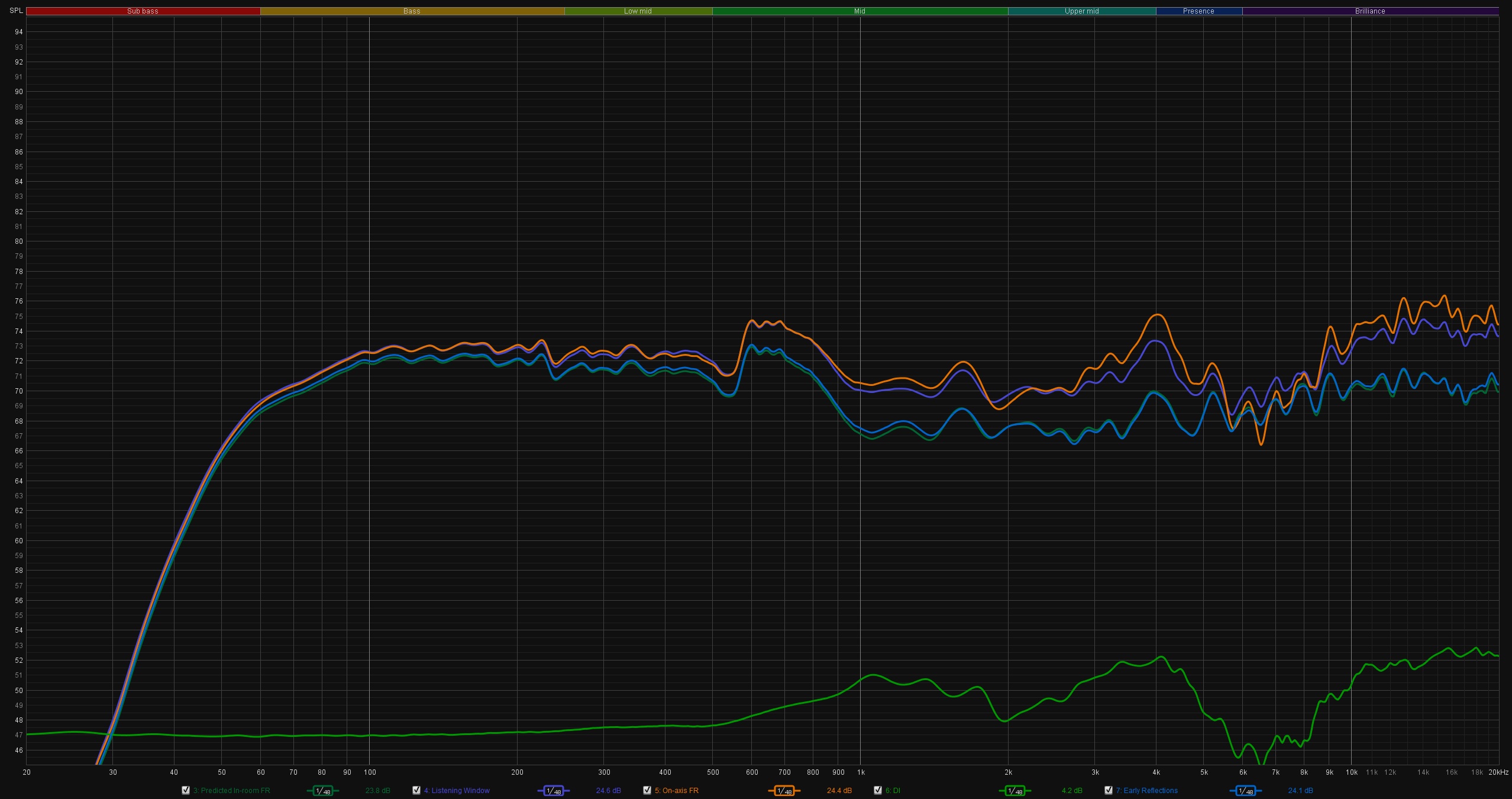The width and height of the screenshot is (1512, 799).
Task: Click the 94 value on SPL axis
Action: coord(19,32)
